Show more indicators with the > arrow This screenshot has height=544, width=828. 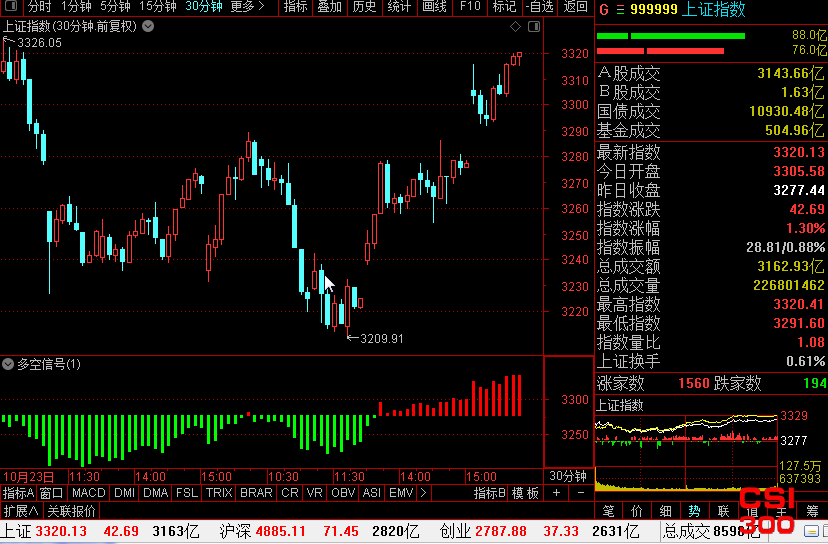[x=423, y=493]
